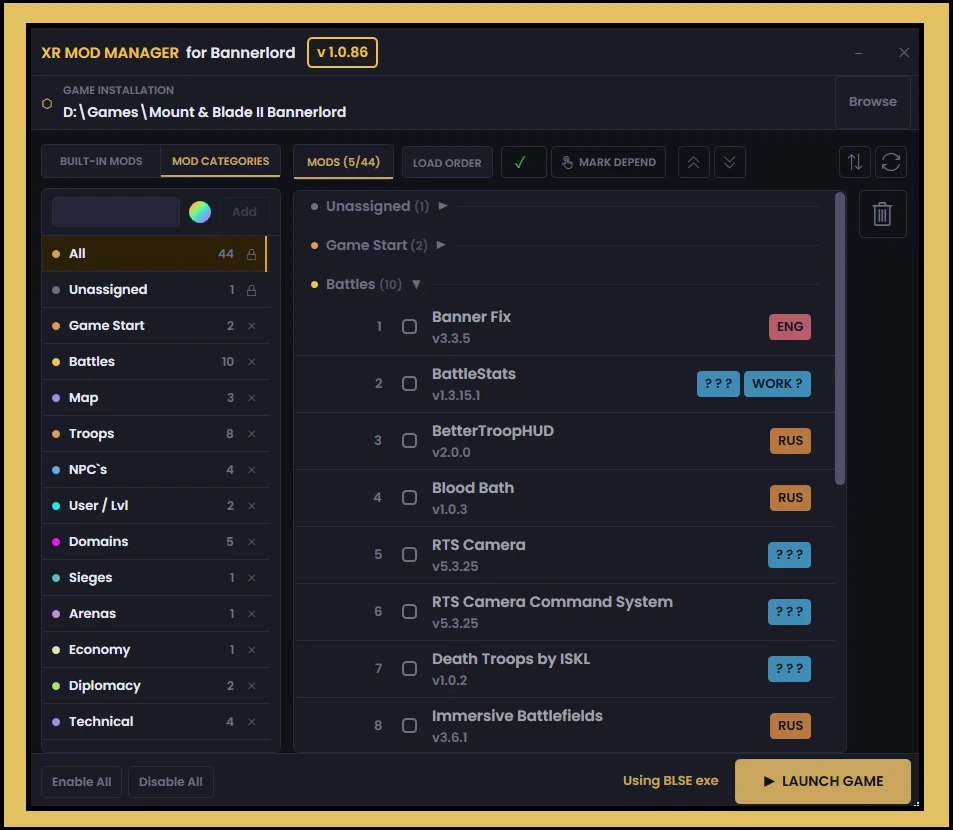Collapse the Battles mod group
This screenshot has width=953, height=830.
[x=416, y=284]
